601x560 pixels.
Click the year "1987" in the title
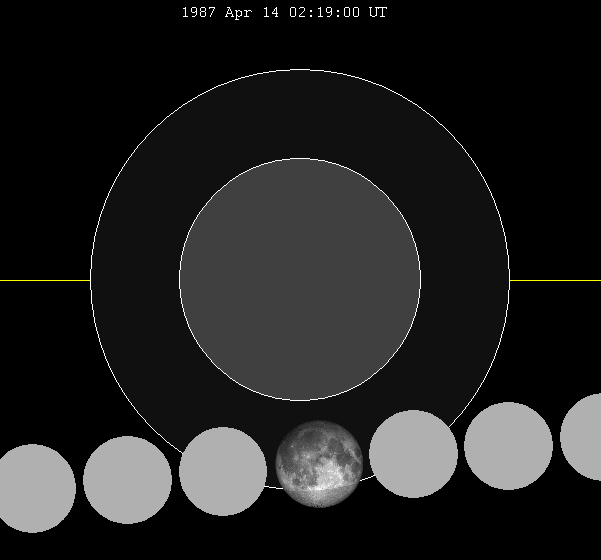pos(199,13)
